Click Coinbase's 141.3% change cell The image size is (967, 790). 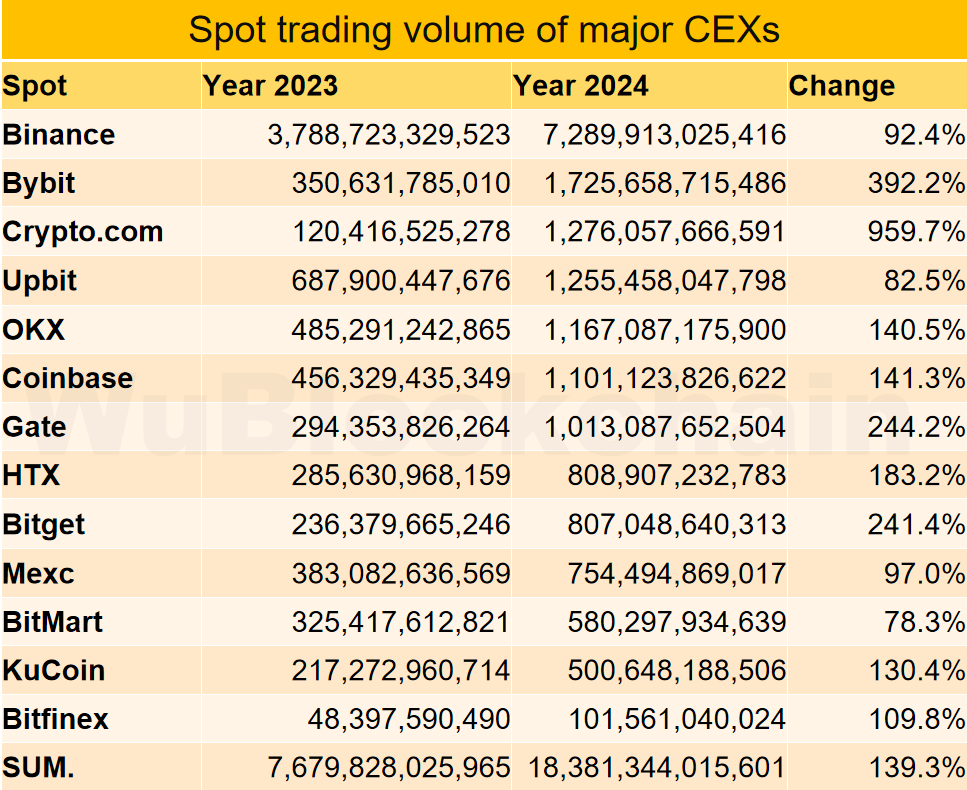tap(917, 379)
